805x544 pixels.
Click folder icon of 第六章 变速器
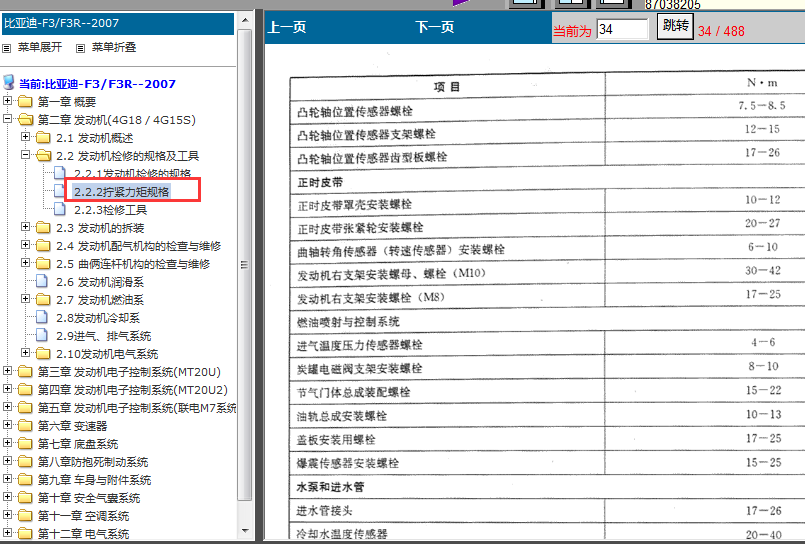(25, 425)
